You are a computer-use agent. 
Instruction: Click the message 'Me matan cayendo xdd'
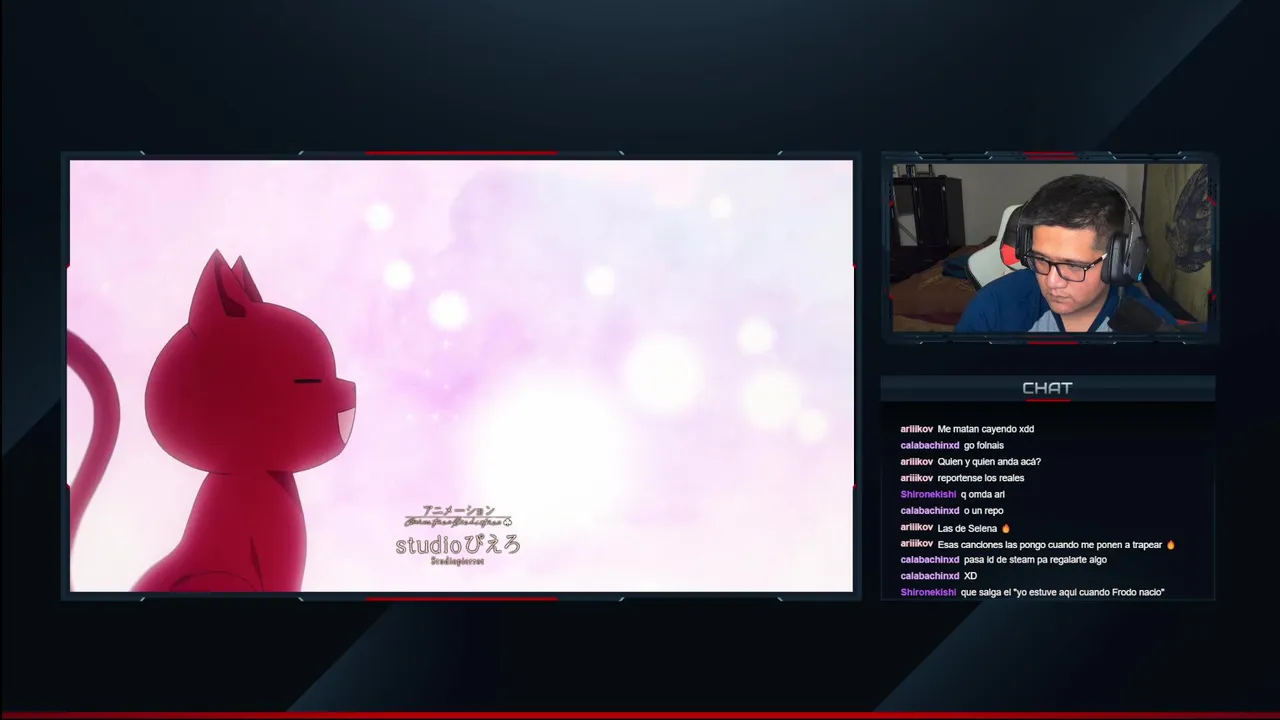tap(986, 429)
